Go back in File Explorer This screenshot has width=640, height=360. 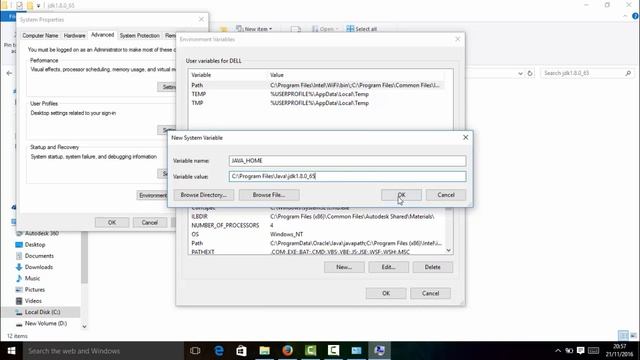coord(9,73)
